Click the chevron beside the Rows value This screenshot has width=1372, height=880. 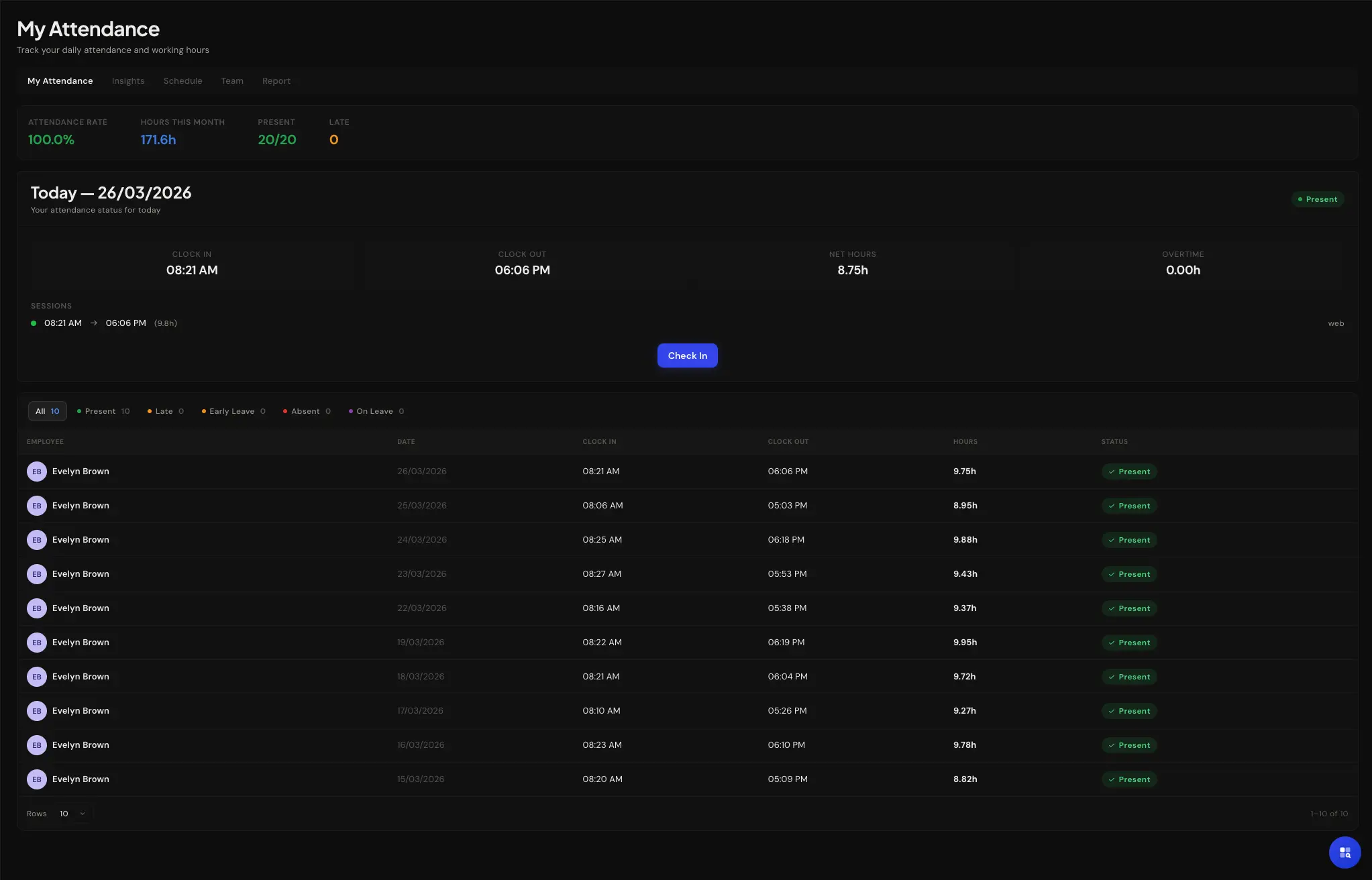tap(82, 814)
